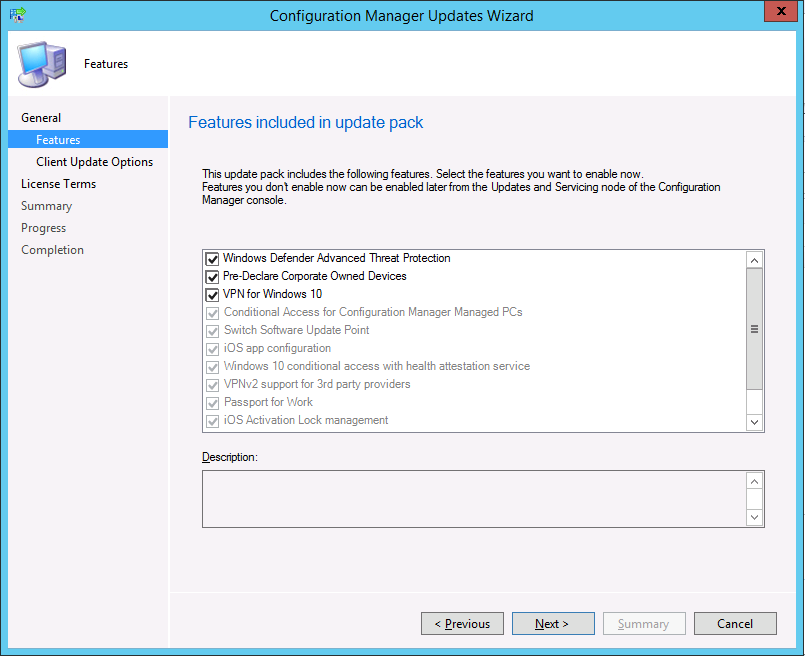Image resolution: width=805 pixels, height=656 pixels.
Task: Select 'Windows 10 conditional access with health attestation service'
Action: (x=377, y=366)
